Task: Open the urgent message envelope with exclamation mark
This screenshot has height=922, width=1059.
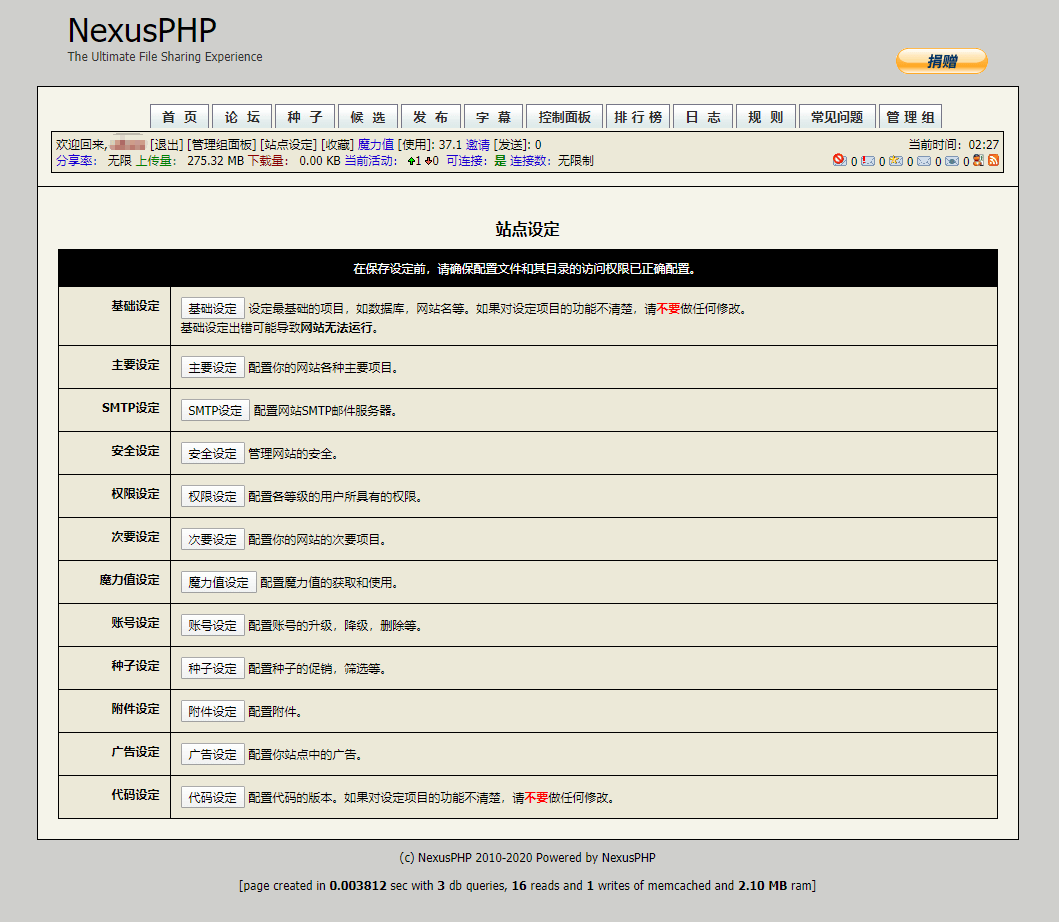Action: point(868,161)
